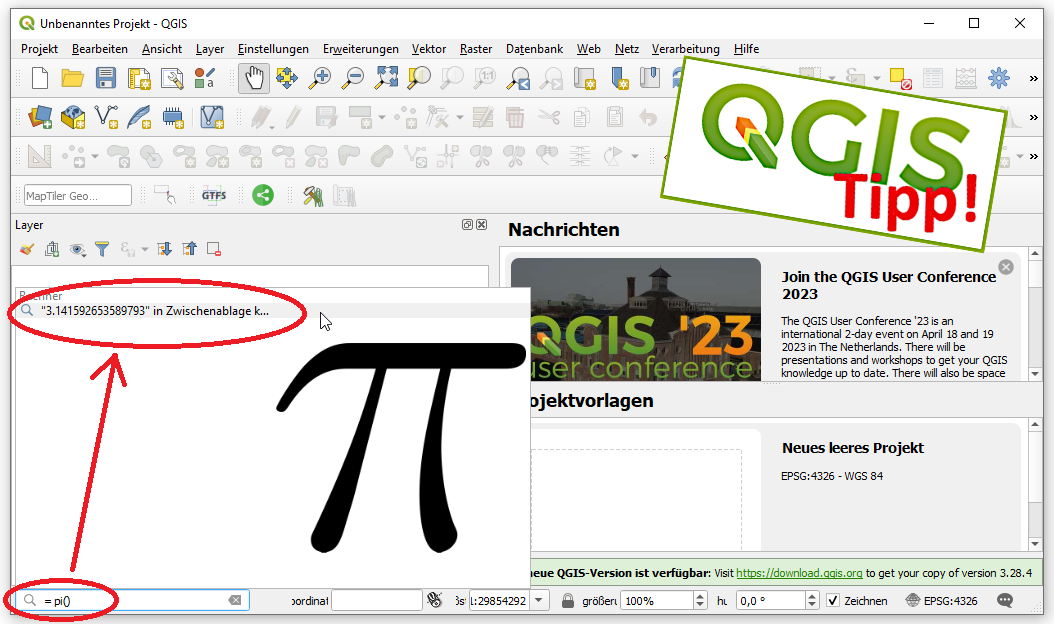This screenshot has width=1054, height=624.
Task: Toggle the mouse extents display icon
Action: (x=435, y=600)
